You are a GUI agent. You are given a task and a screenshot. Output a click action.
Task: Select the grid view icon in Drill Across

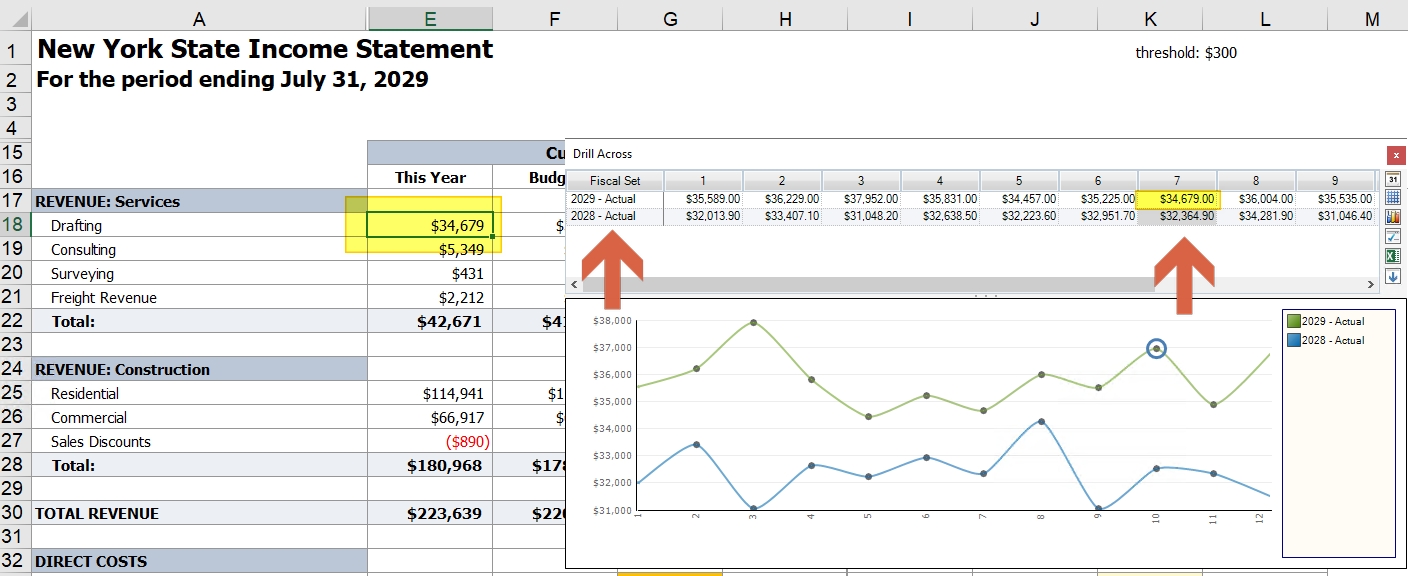pyautogui.click(x=1393, y=198)
